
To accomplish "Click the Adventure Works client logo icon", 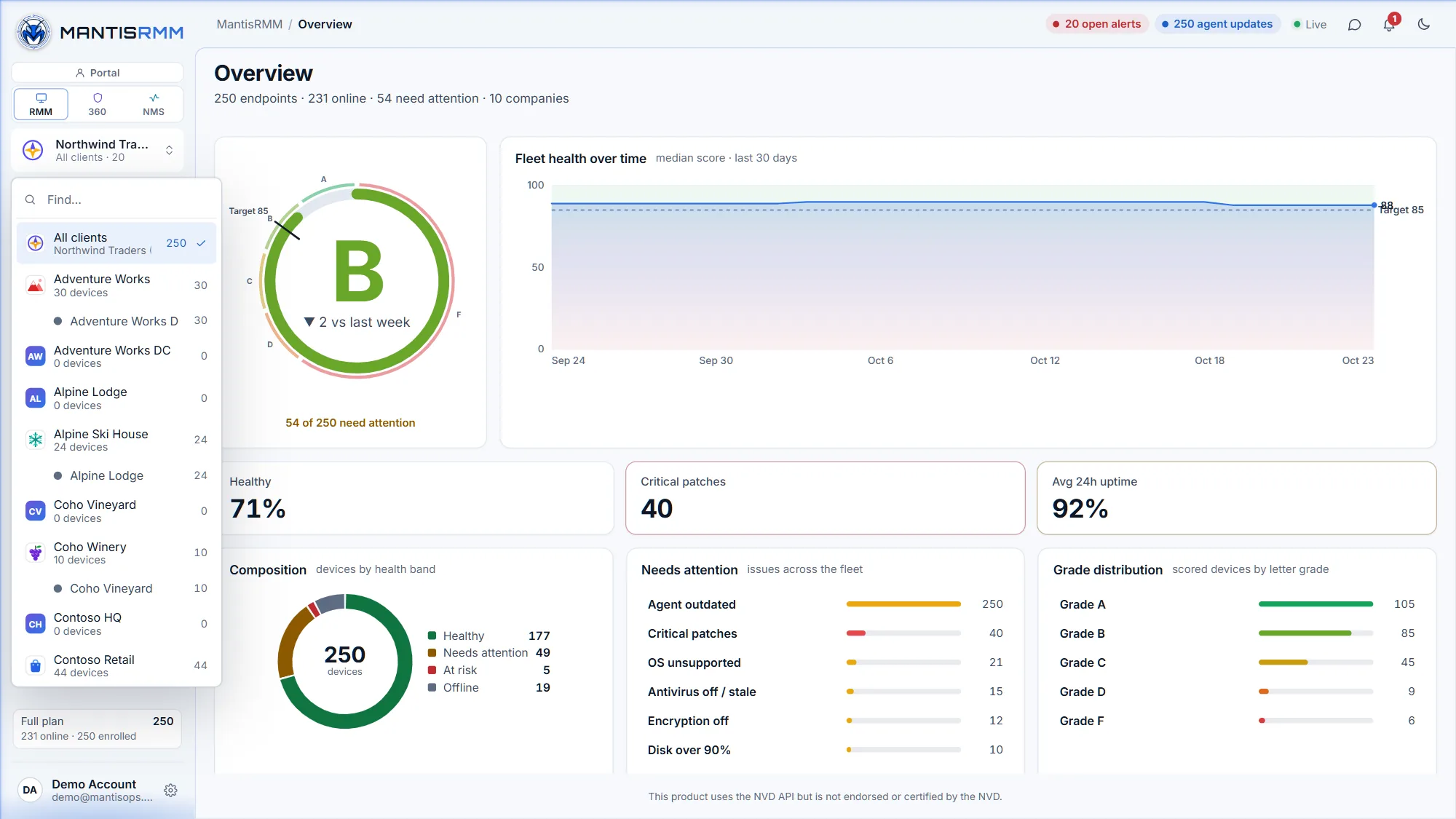I will click(35, 285).
